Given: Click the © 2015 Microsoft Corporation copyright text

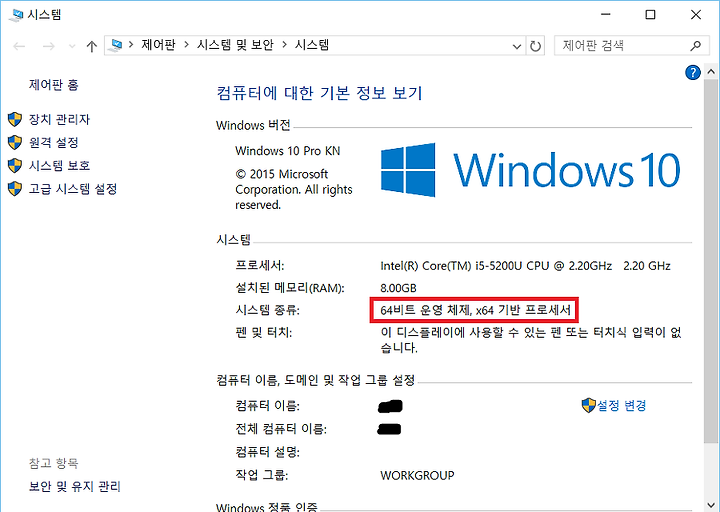Looking at the screenshot, I should pyautogui.click(x=294, y=190).
